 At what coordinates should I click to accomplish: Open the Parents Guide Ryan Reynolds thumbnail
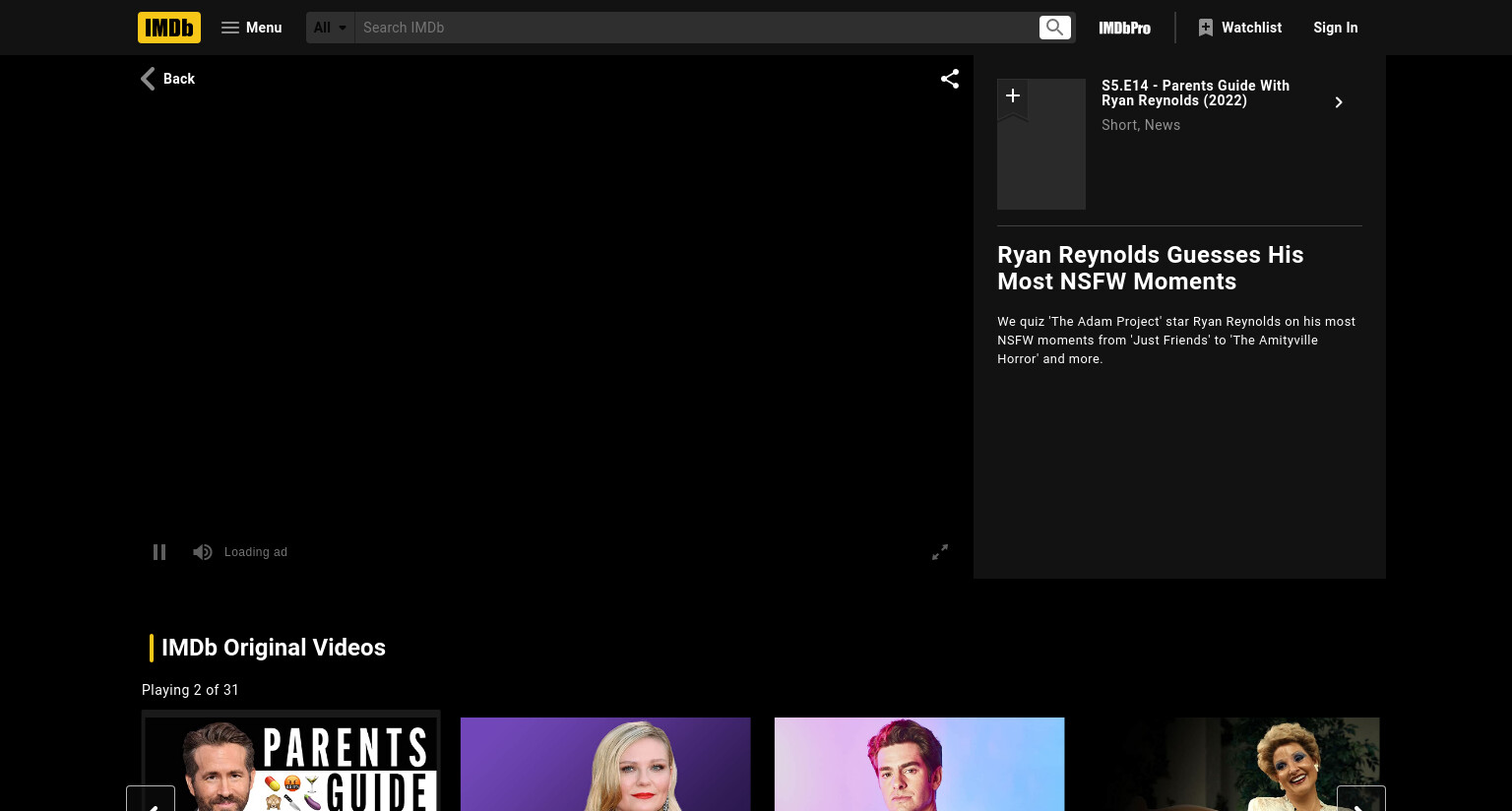291,764
